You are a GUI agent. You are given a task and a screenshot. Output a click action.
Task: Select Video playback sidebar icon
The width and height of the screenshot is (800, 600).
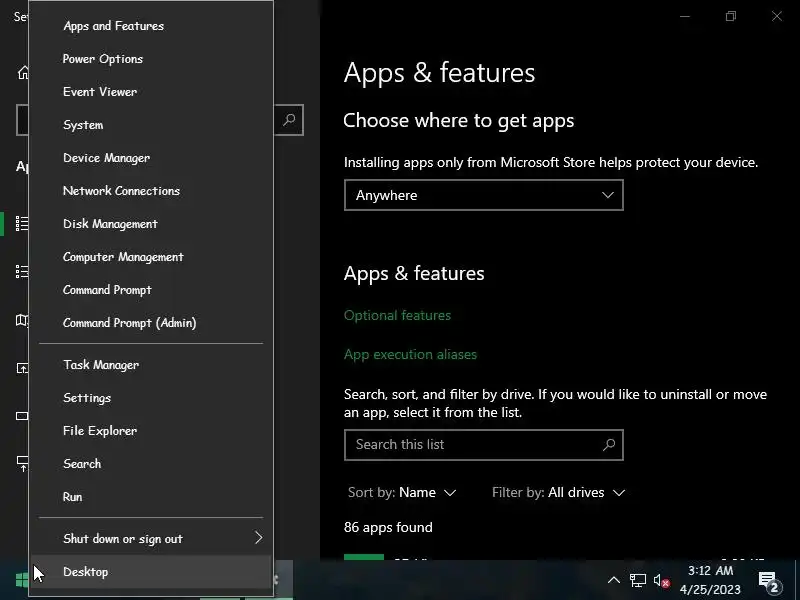click(x=22, y=416)
